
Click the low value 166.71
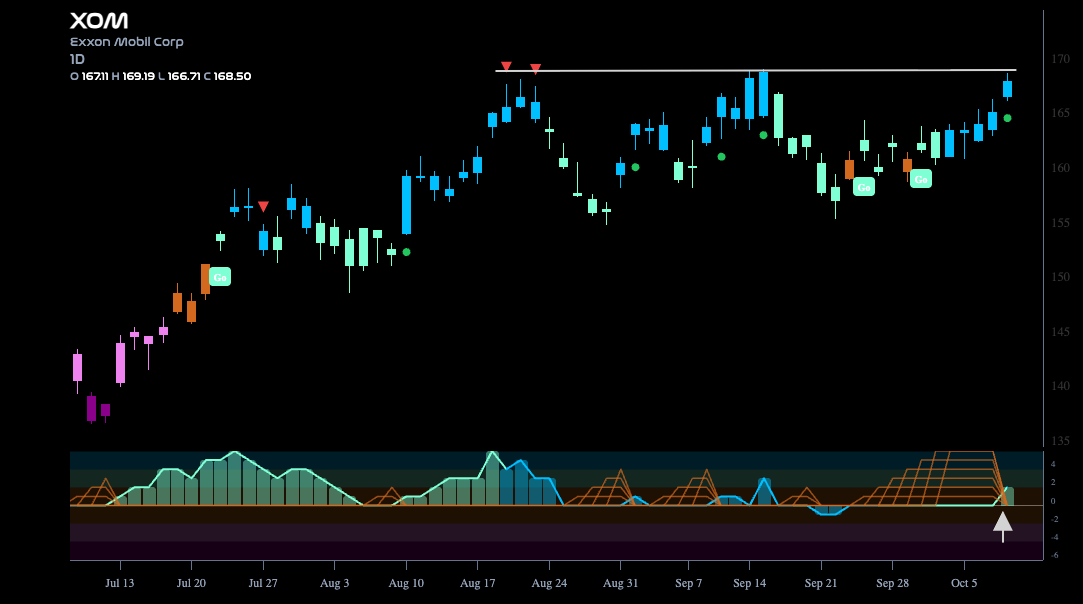pos(184,76)
